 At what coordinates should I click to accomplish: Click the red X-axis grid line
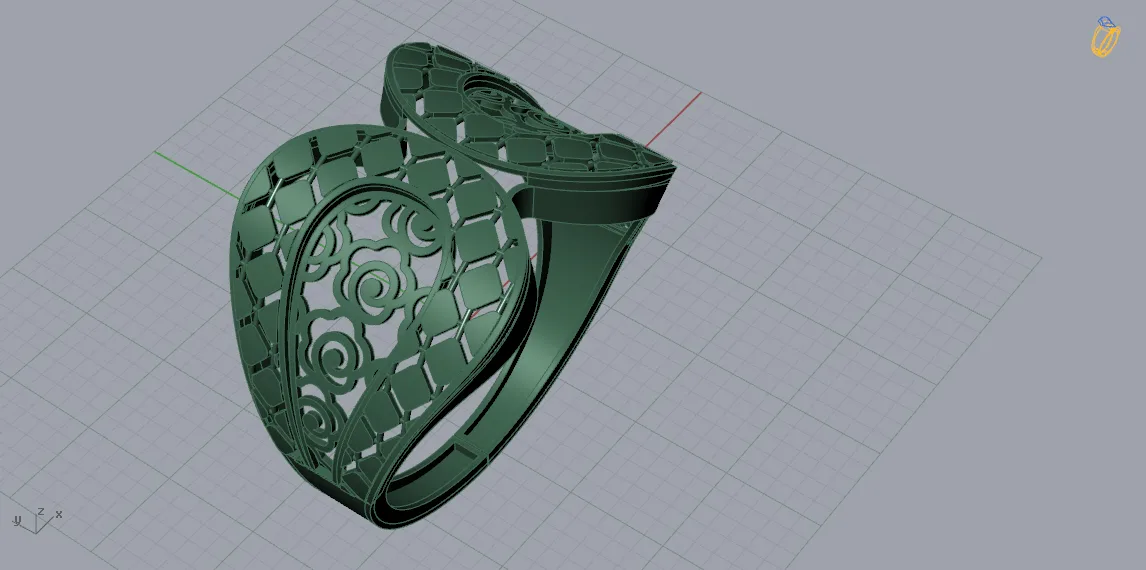(672, 119)
